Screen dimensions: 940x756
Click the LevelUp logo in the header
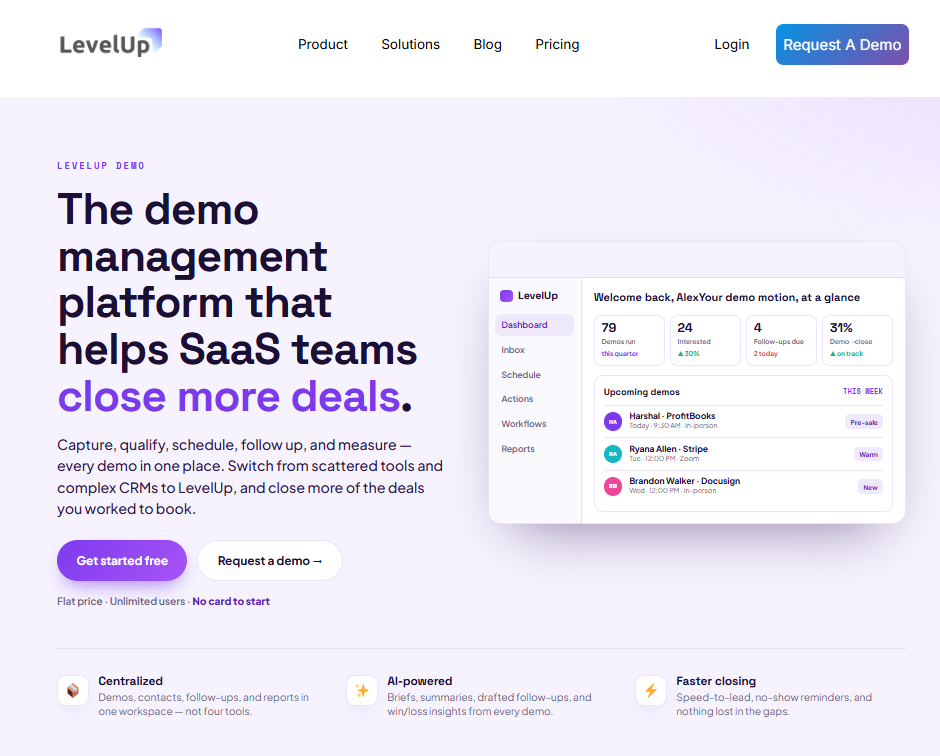coord(110,43)
